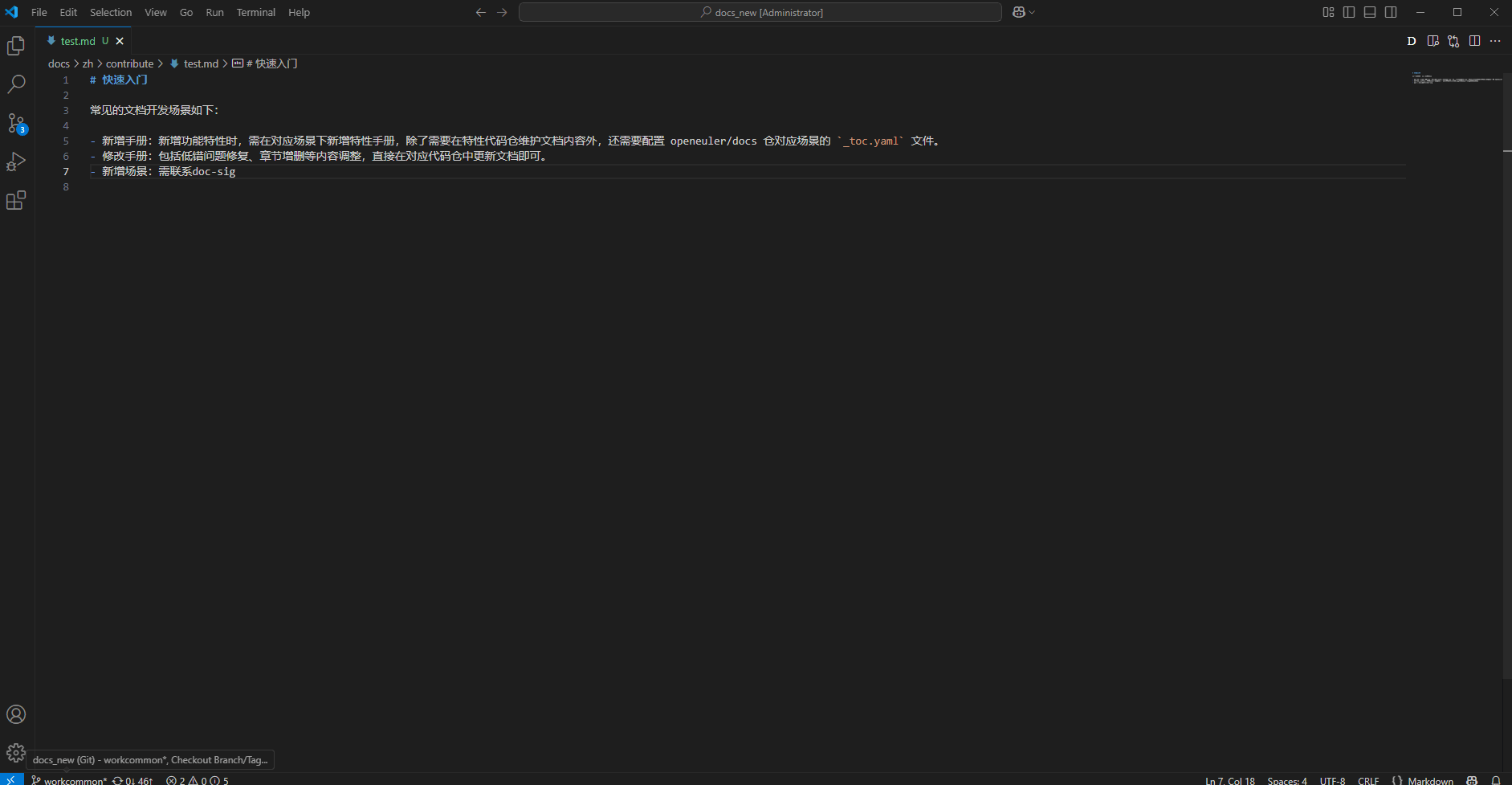Toggle the bottom panel visibility
Viewport: 1512px width, 785px height.
click(x=1370, y=12)
